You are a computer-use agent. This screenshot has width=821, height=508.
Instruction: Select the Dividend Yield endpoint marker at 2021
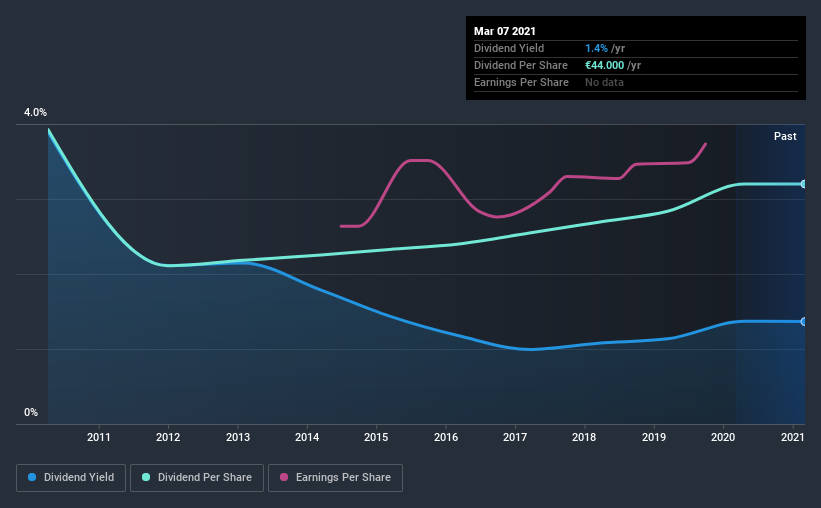pyautogui.click(x=803, y=322)
